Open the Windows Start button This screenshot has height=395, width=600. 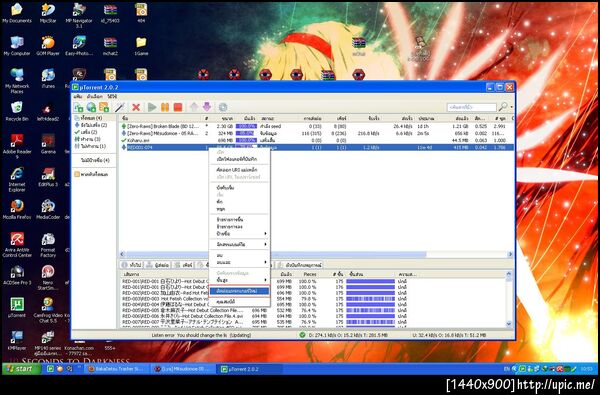point(21,369)
